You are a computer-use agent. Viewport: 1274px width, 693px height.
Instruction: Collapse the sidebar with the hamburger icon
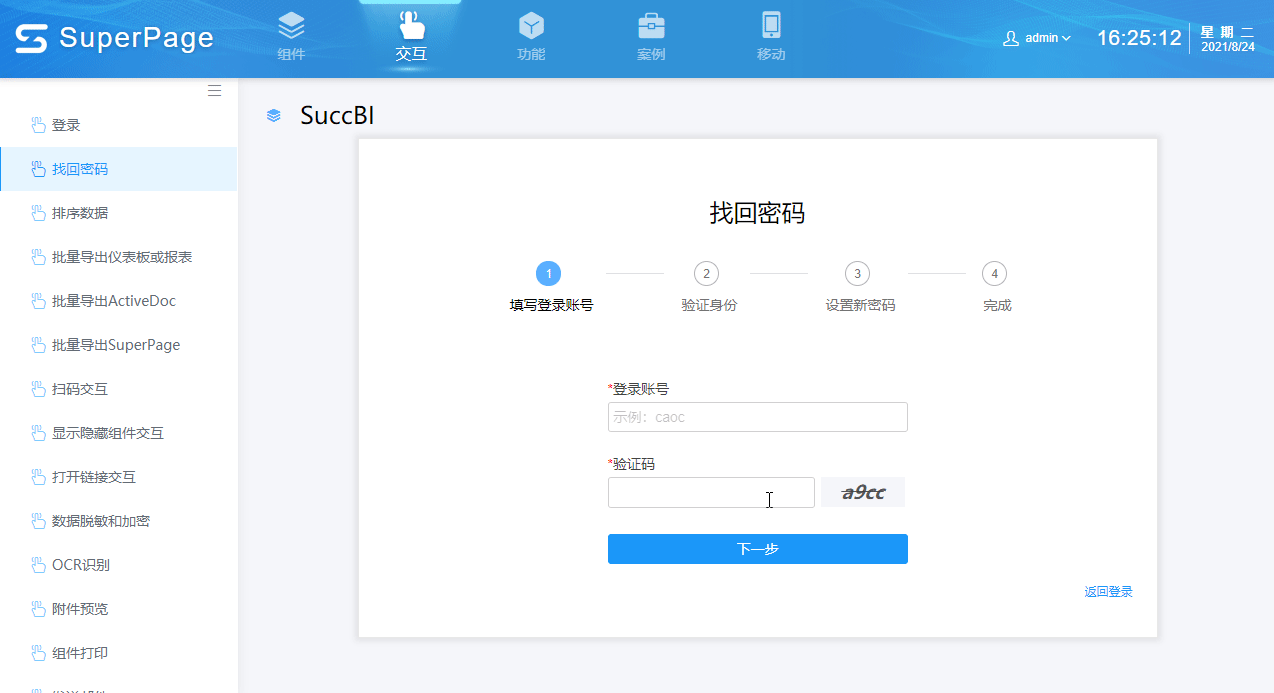pyautogui.click(x=214, y=89)
